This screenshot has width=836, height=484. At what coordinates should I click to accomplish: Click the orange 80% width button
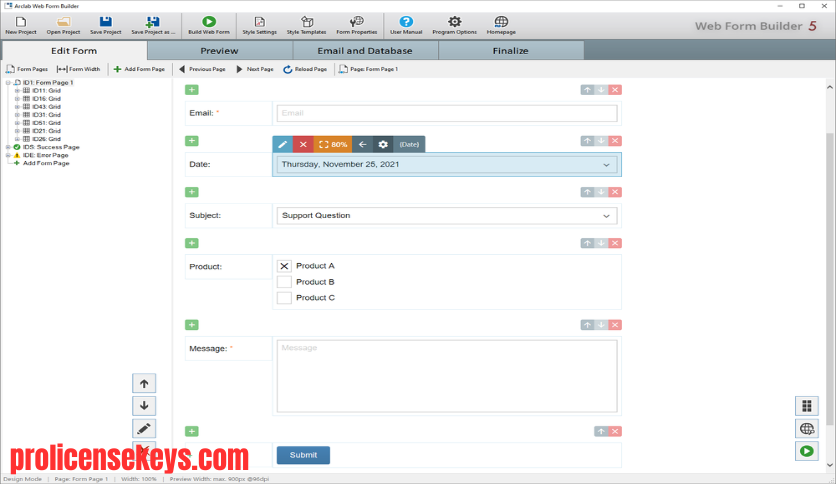tap(333, 144)
